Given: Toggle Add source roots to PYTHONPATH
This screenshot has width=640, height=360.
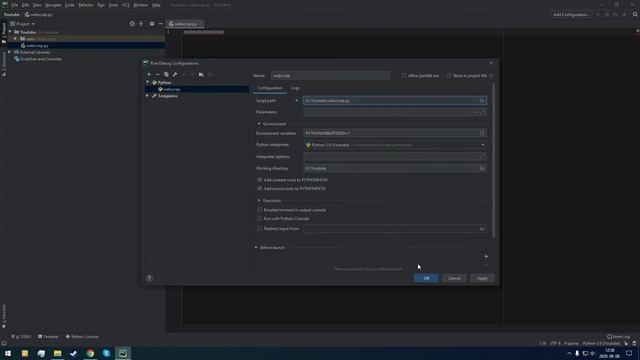Looking at the screenshot, I should pyautogui.click(x=260, y=189).
